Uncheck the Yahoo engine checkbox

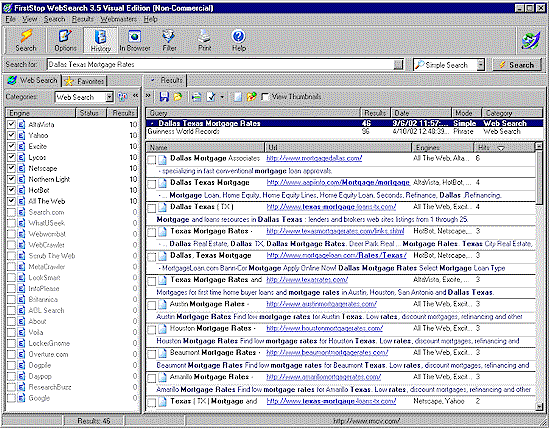[x=12, y=135]
